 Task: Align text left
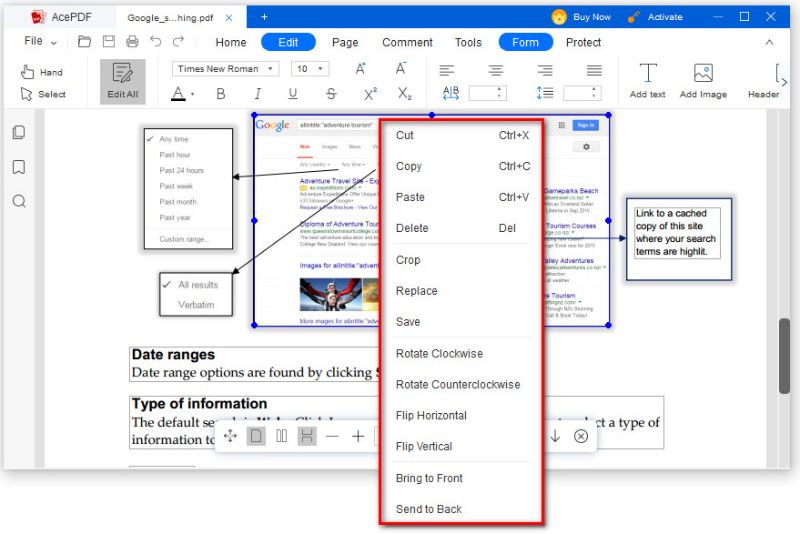coord(447,70)
